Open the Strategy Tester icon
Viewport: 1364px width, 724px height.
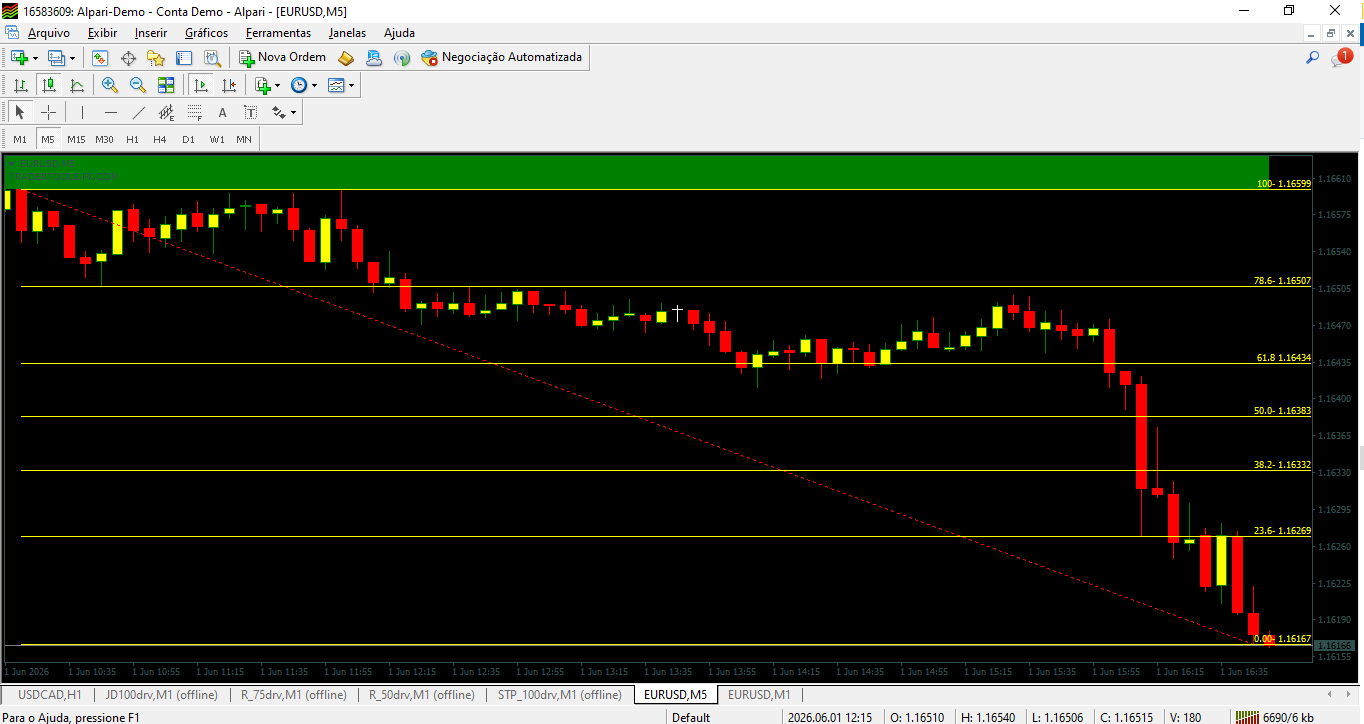click(212, 58)
